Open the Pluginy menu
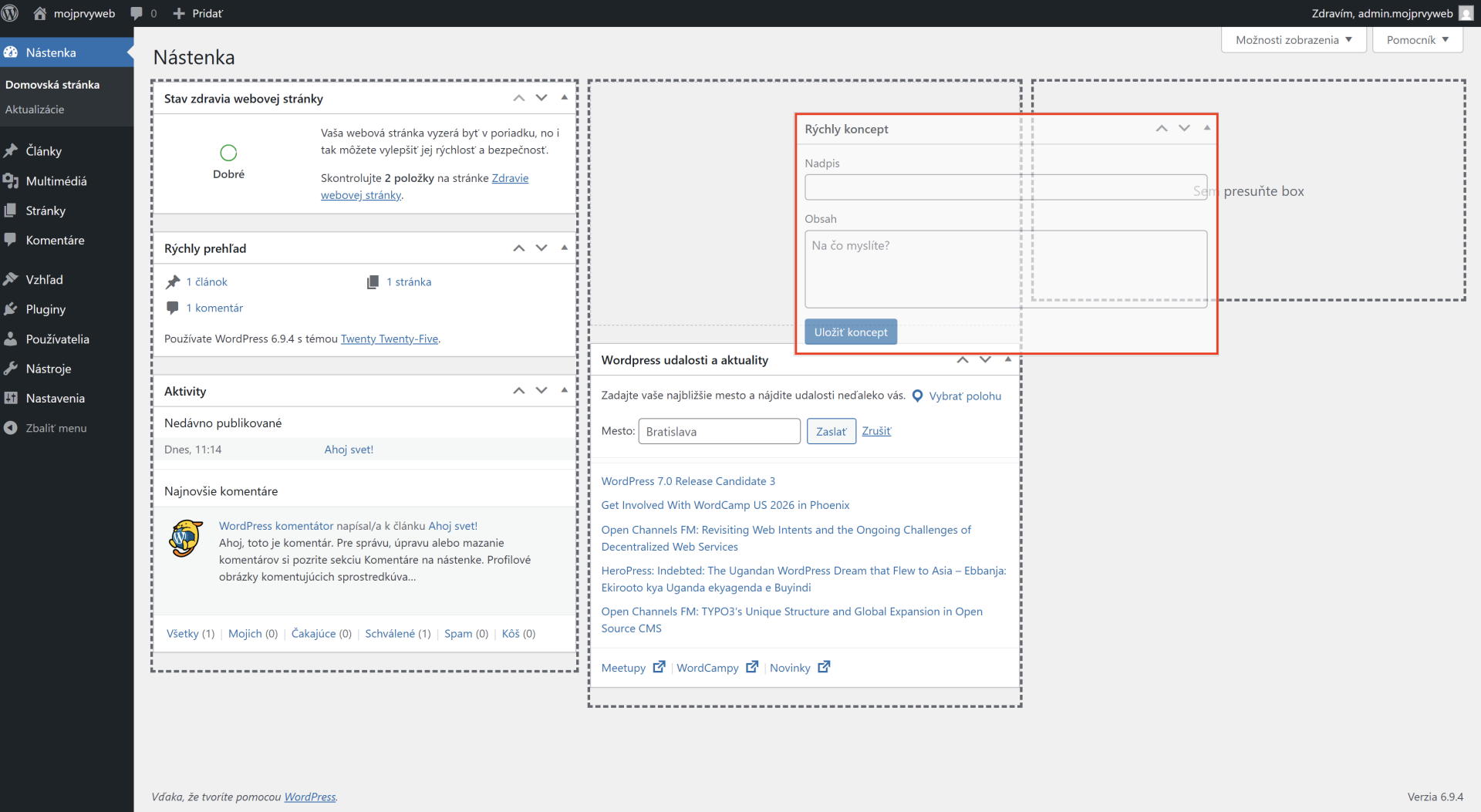 point(66,309)
